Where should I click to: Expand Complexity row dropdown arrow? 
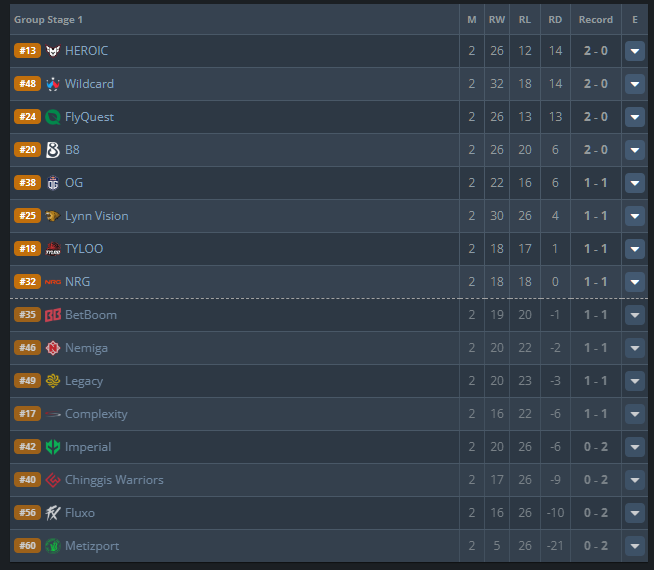tap(635, 414)
